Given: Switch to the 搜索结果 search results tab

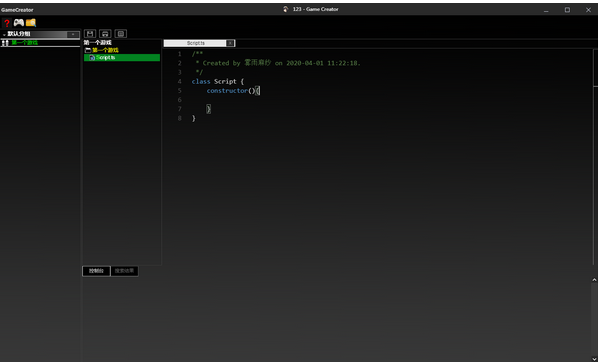Looking at the screenshot, I should pos(124,271).
